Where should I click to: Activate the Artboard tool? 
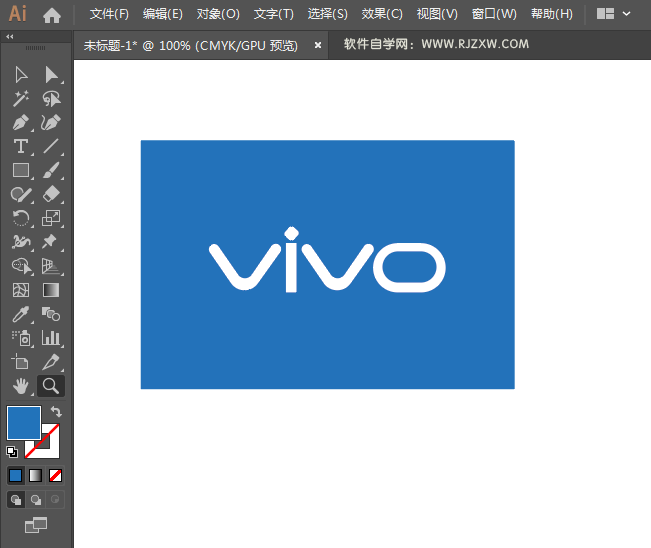point(20,362)
